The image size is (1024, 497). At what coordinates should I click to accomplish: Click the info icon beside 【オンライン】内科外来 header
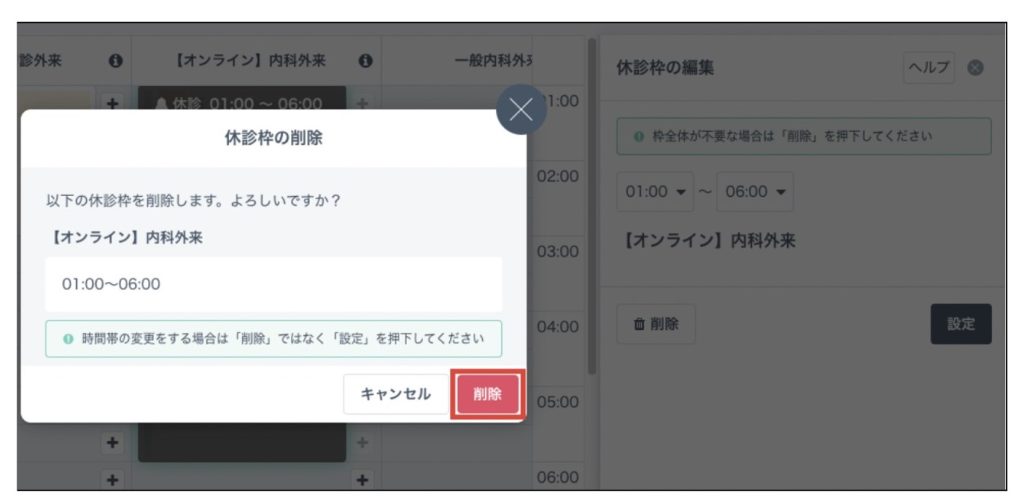pos(365,62)
